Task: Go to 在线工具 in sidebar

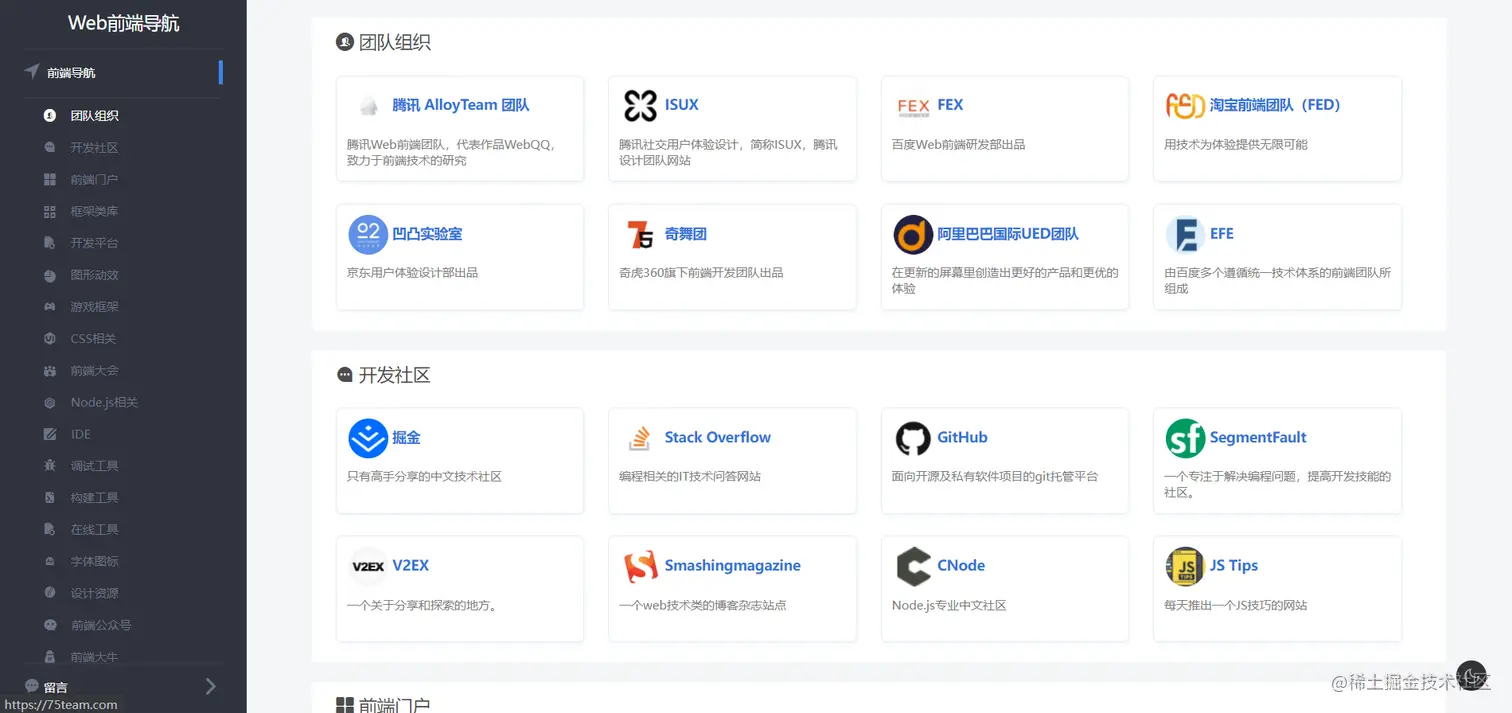Action: 94,530
